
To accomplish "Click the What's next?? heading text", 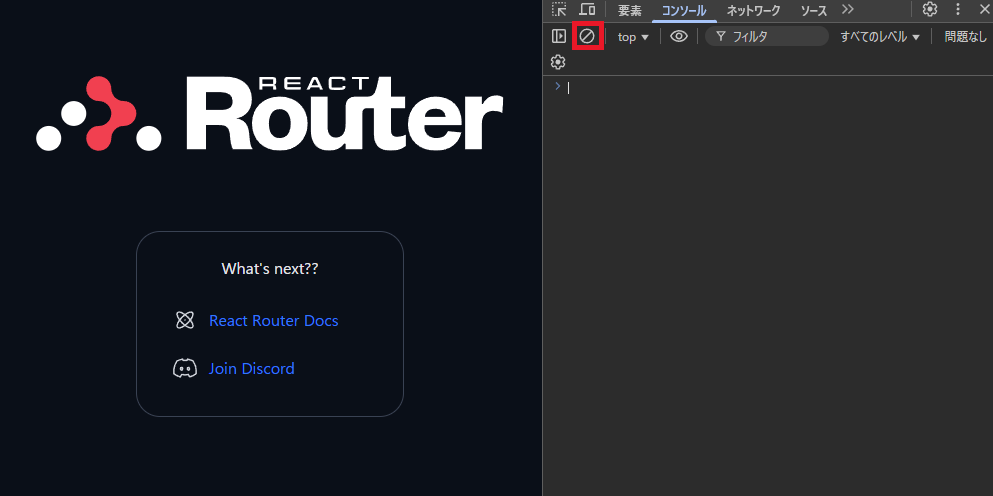I will pyautogui.click(x=270, y=269).
